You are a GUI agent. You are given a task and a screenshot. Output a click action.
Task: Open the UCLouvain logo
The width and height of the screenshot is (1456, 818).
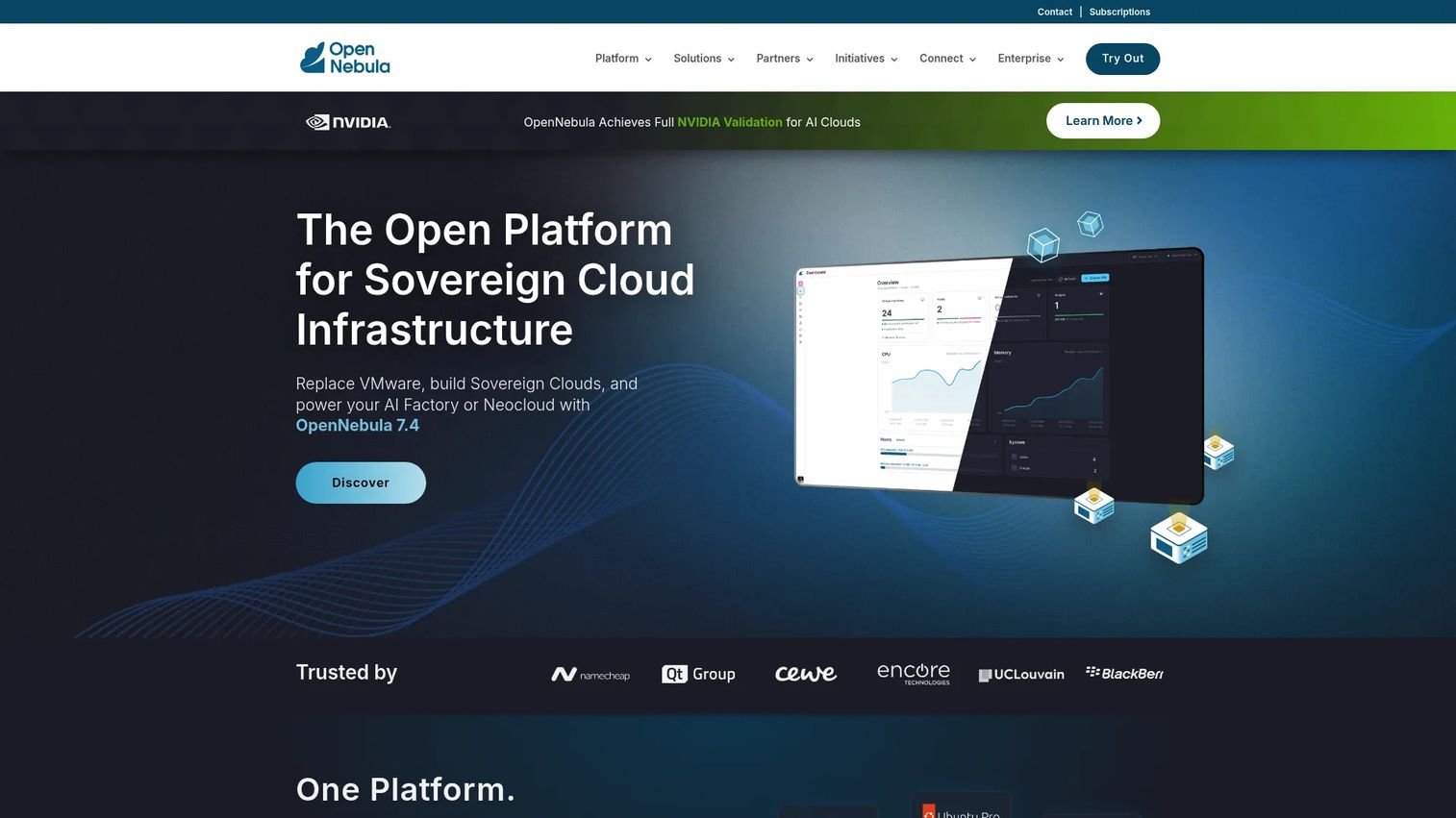coord(1021,675)
